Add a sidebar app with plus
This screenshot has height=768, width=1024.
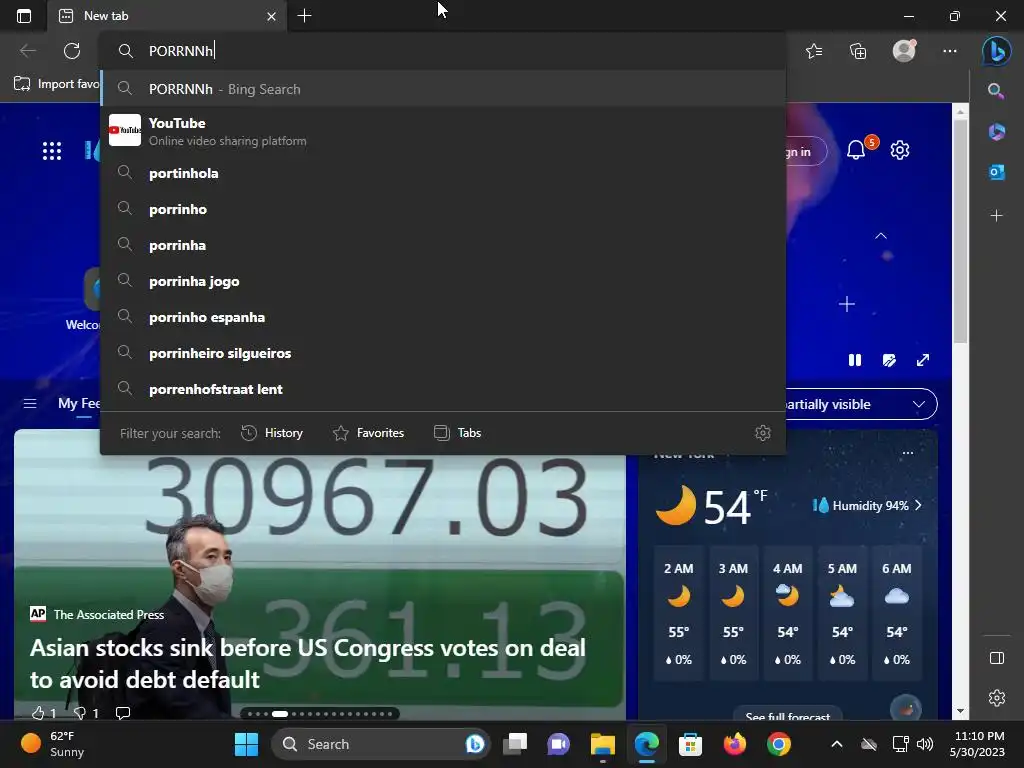(x=997, y=216)
